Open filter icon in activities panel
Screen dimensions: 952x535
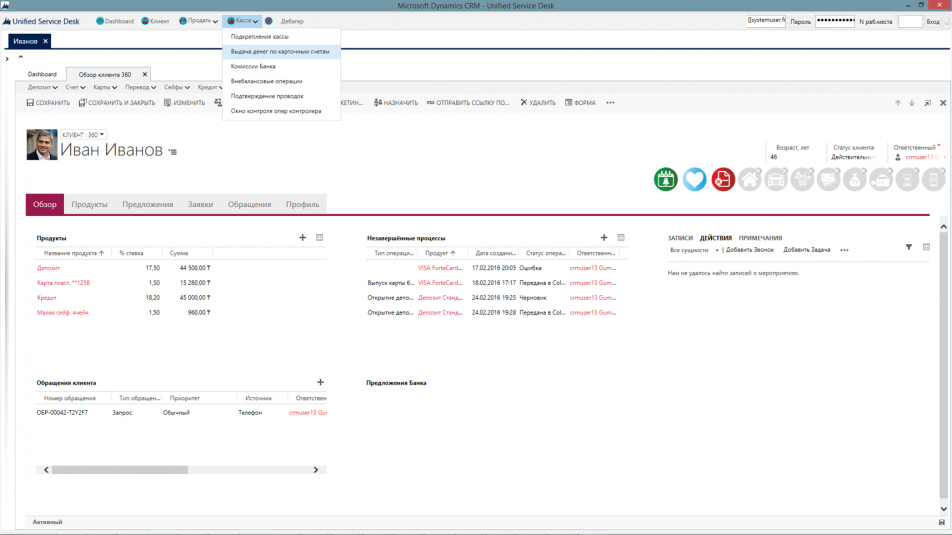click(909, 247)
